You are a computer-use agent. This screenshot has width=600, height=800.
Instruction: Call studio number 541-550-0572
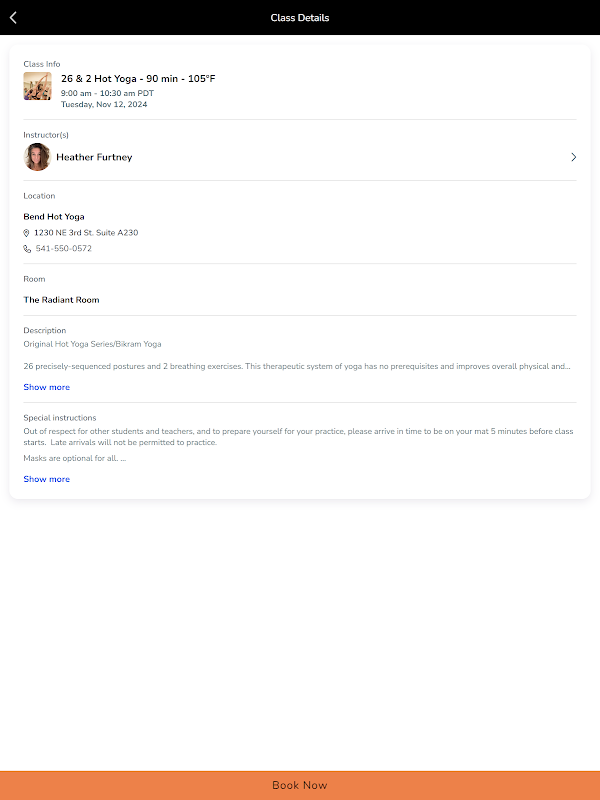click(x=64, y=248)
